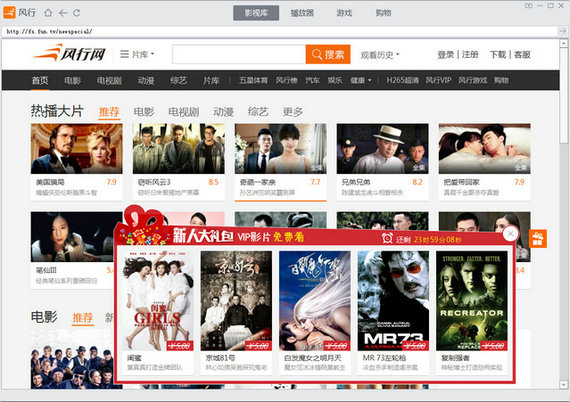Viewport: 570px width, 402px height.
Task: Select the 电视剧 navigation item
Action: click(x=109, y=80)
